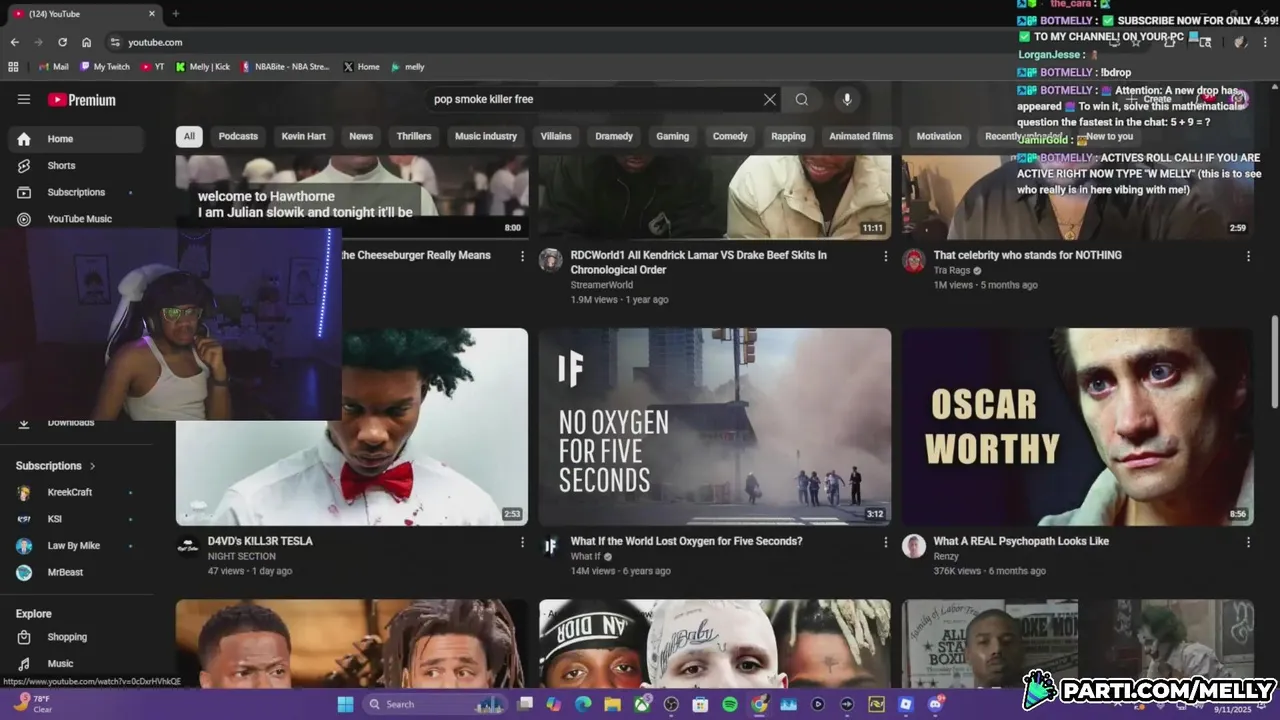The image size is (1280, 720).
Task: Click the YouTube Premium logo
Action: coord(82,100)
